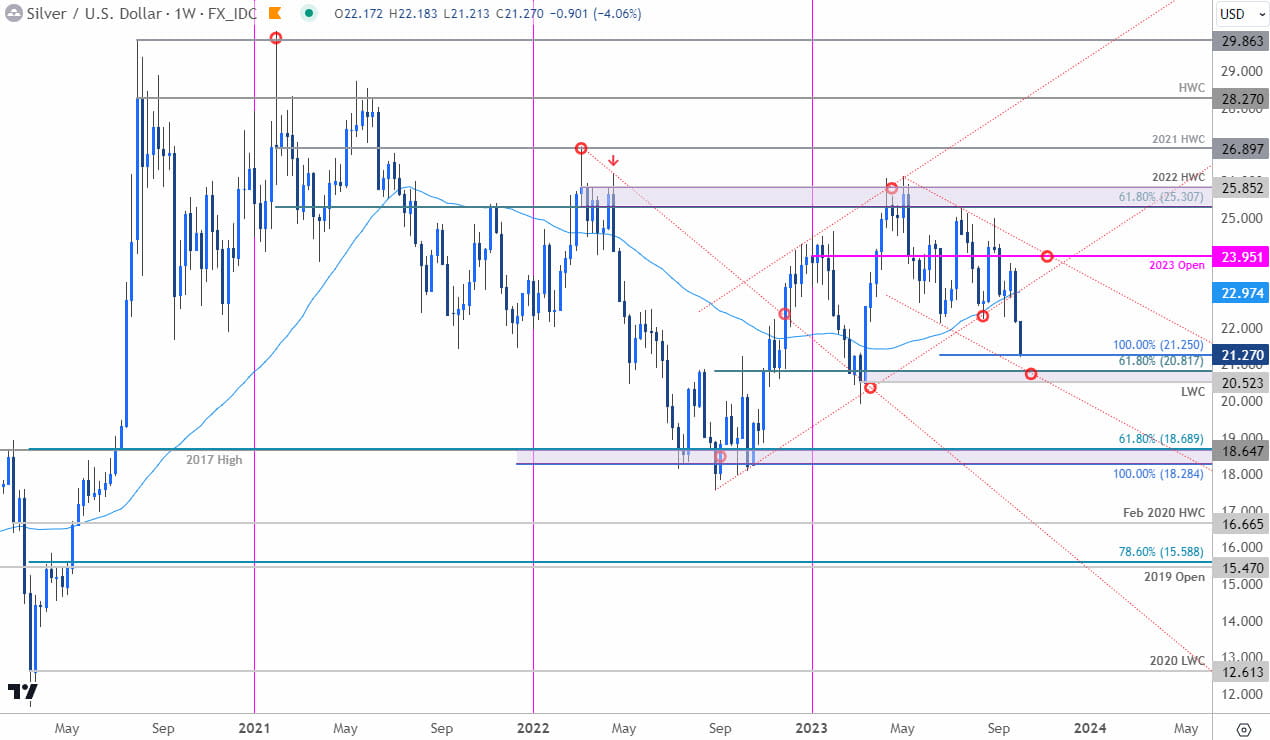Click the Feb 2020 HWC annotation label

point(1162,513)
